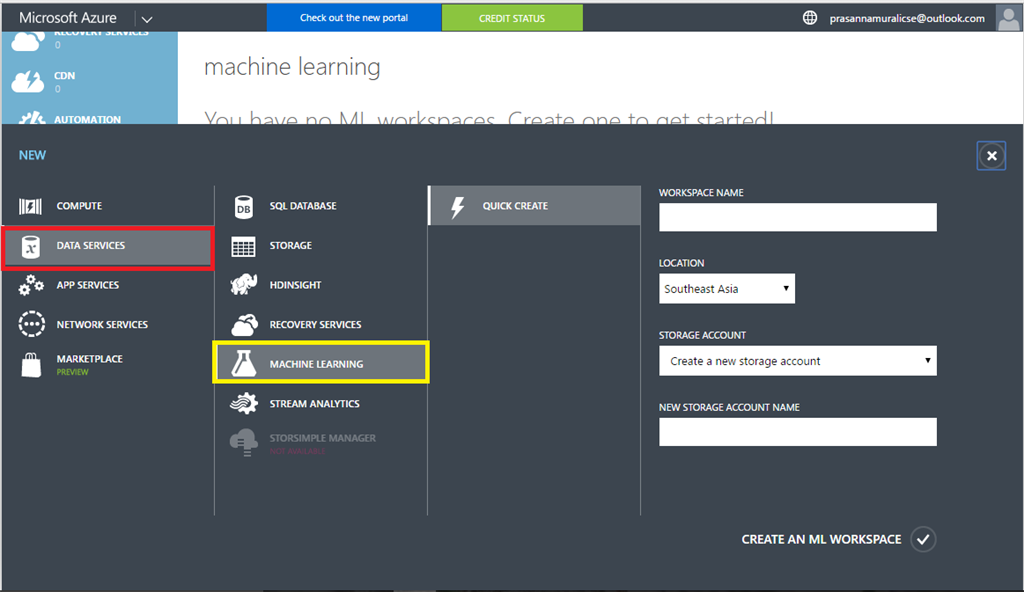
Task: Click Create an ML Workspace text
Action: point(821,539)
